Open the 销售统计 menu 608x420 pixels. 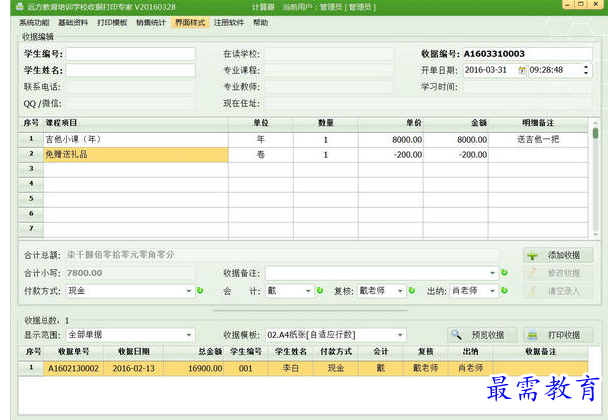pyautogui.click(x=151, y=22)
